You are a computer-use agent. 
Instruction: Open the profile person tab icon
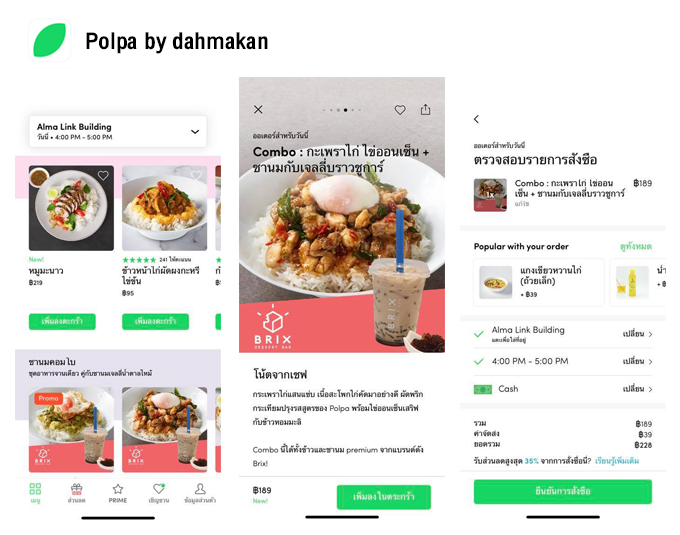pyautogui.click(x=200, y=489)
